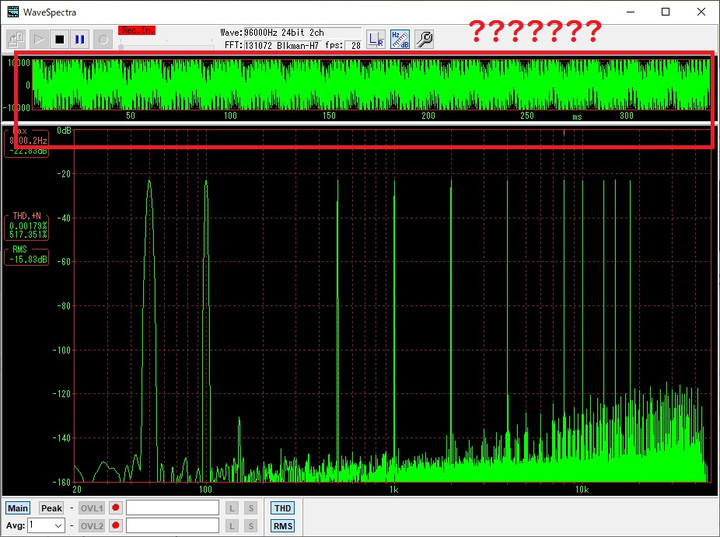Stop recording with the black square button
This screenshot has height=537, width=720.
(x=59, y=39)
